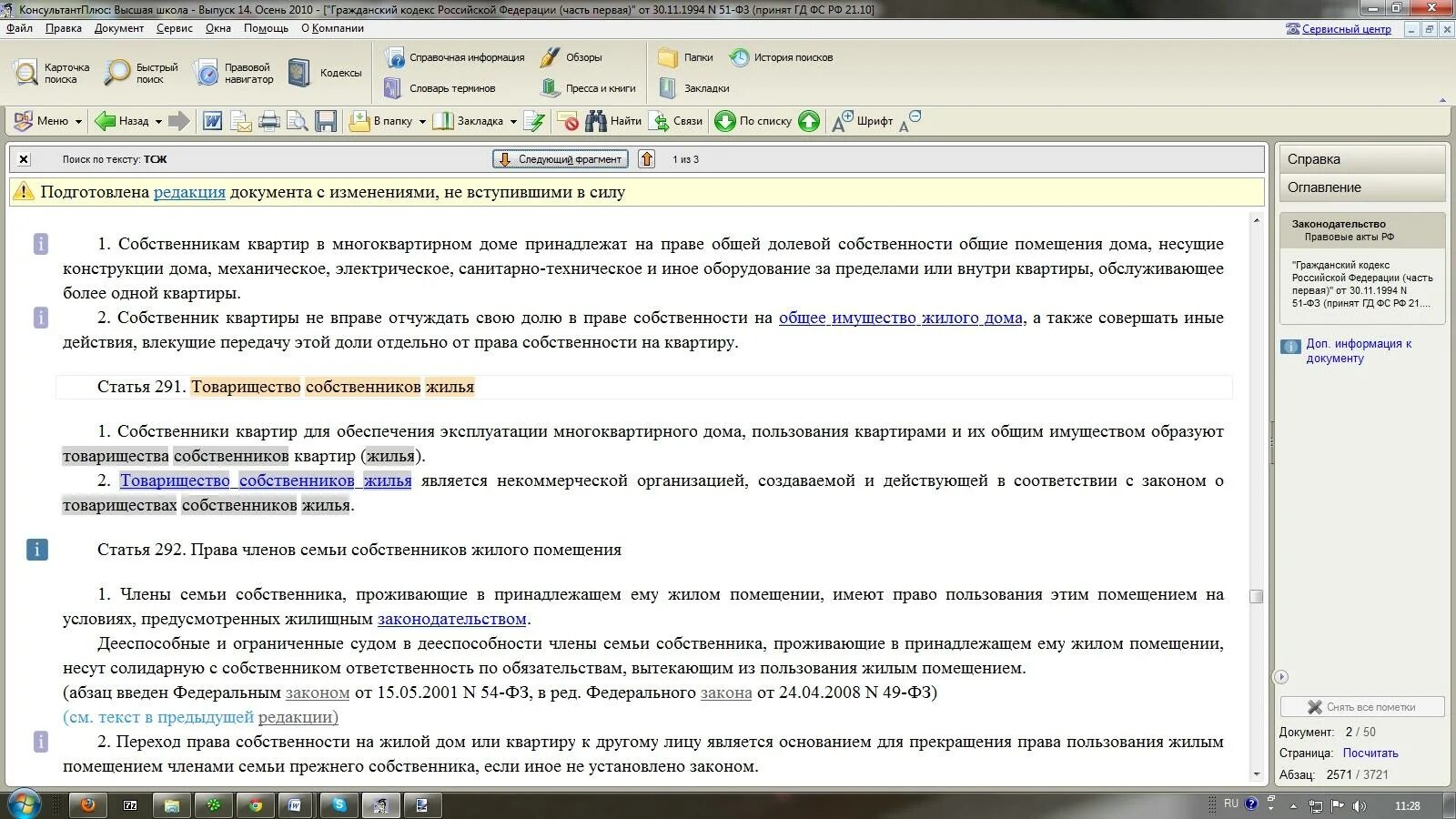Open Окна menu

point(218,28)
